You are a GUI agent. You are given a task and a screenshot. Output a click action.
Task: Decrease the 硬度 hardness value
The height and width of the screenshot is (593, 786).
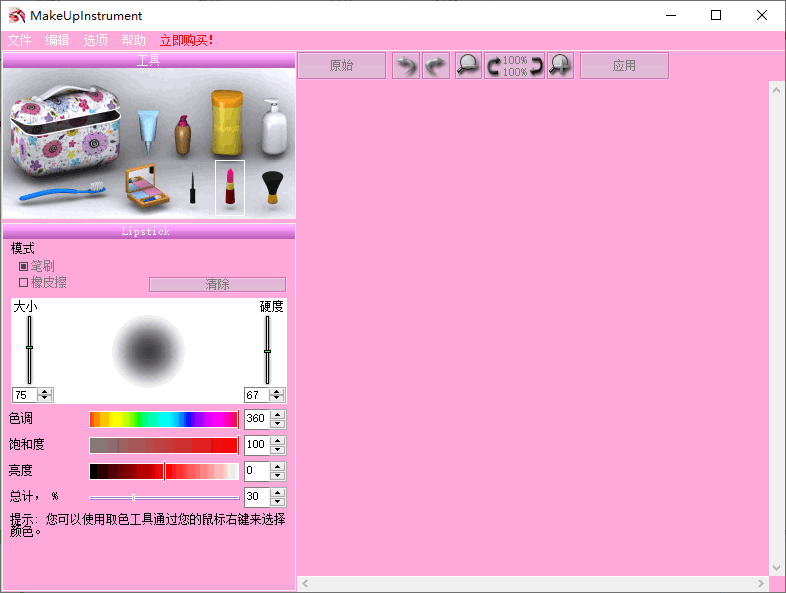point(277,399)
